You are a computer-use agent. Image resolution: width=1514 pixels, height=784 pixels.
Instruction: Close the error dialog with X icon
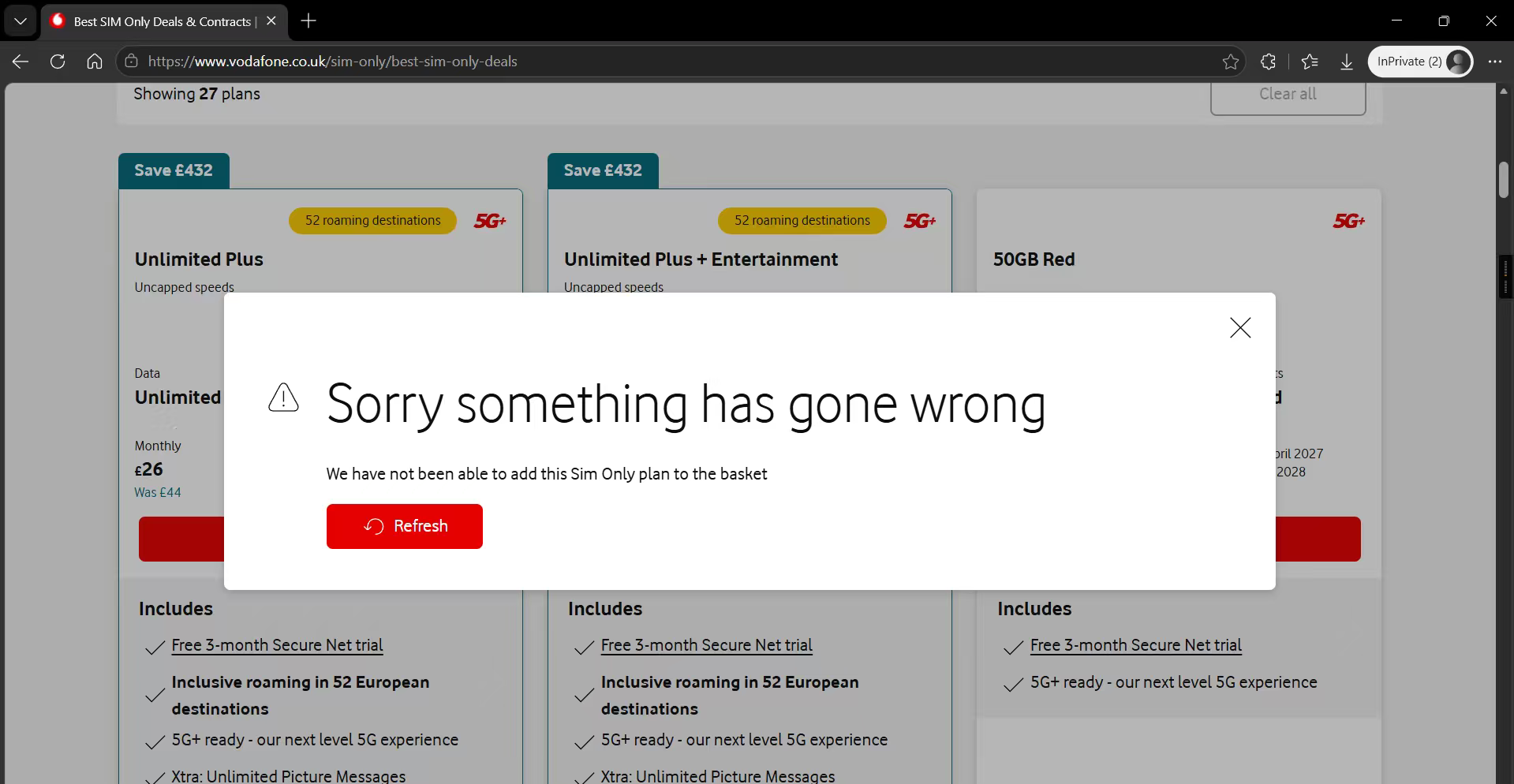coord(1240,328)
